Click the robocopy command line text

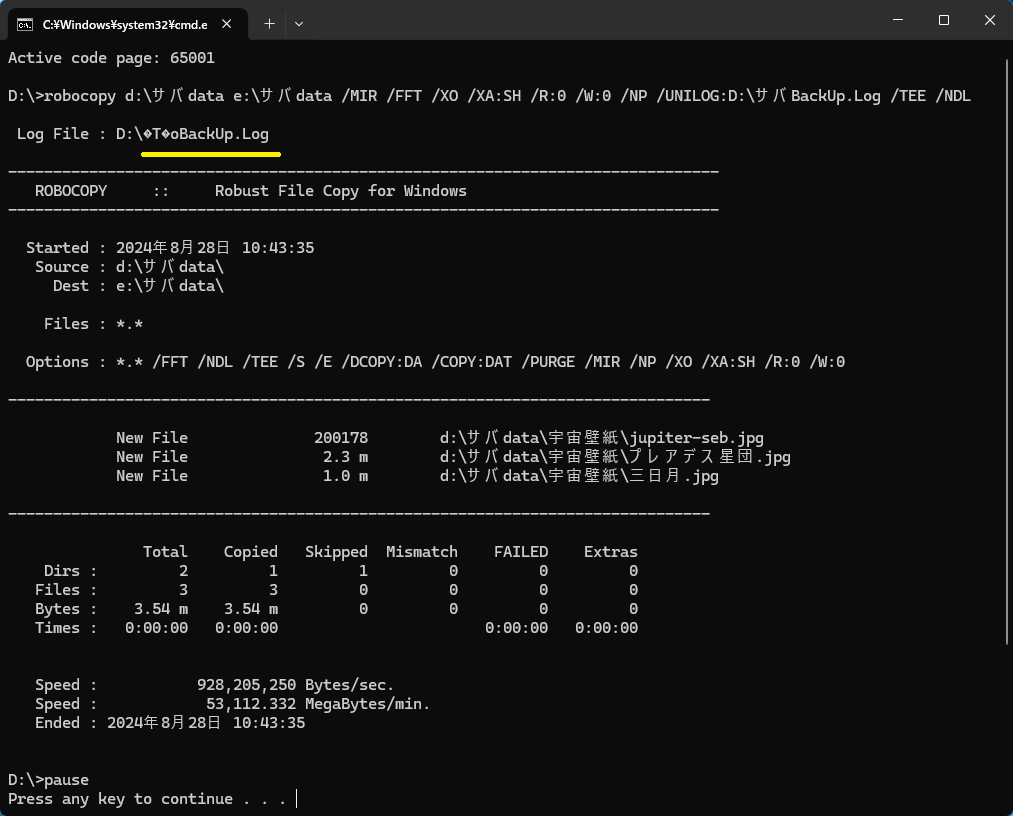[x=489, y=96]
